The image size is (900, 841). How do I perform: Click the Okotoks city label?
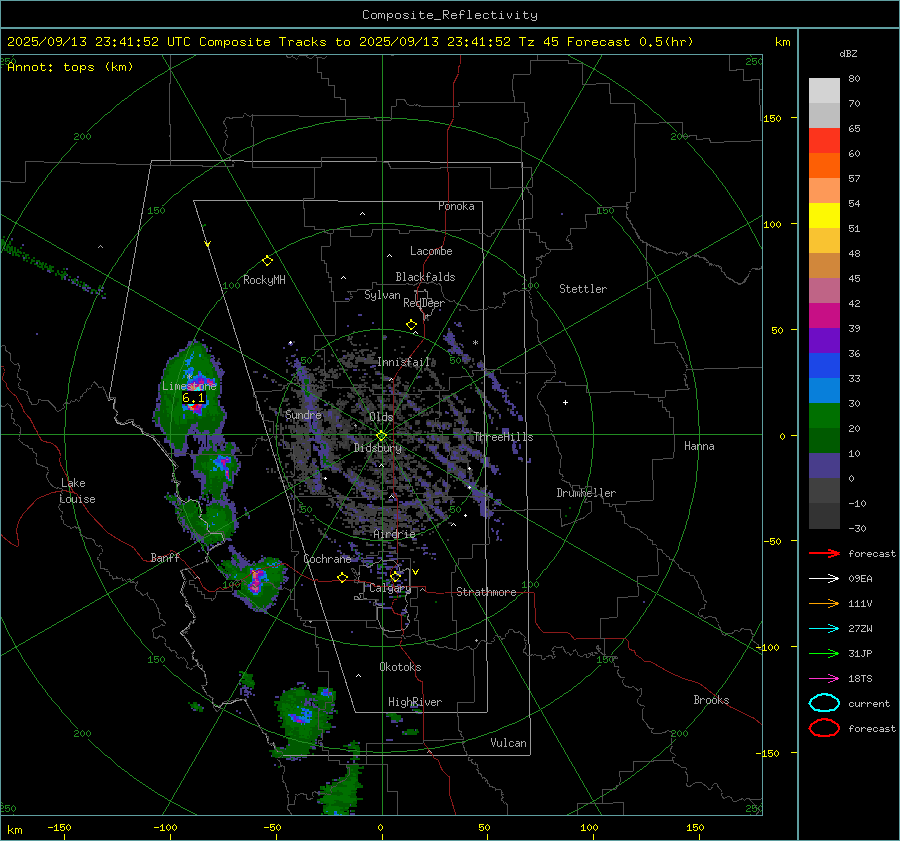click(x=400, y=667)
